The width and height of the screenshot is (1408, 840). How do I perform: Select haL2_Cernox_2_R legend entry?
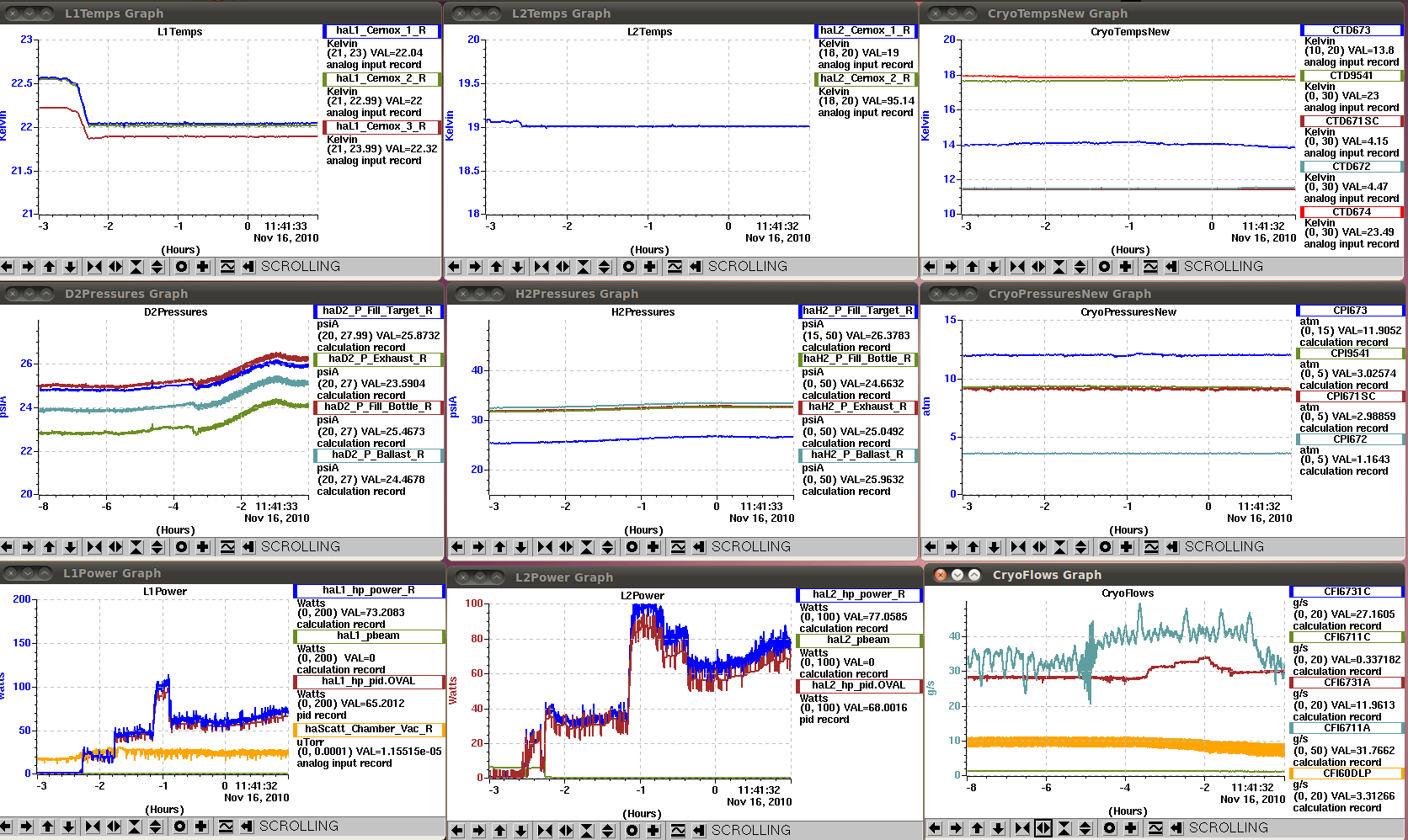(x=866, y=78)
